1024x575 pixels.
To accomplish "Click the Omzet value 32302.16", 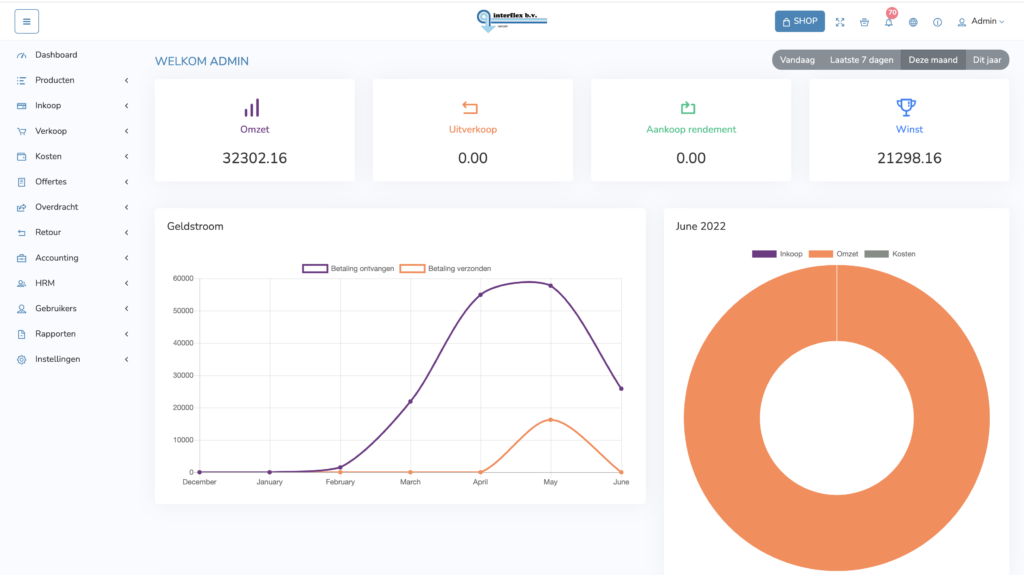I will (255, 158).
